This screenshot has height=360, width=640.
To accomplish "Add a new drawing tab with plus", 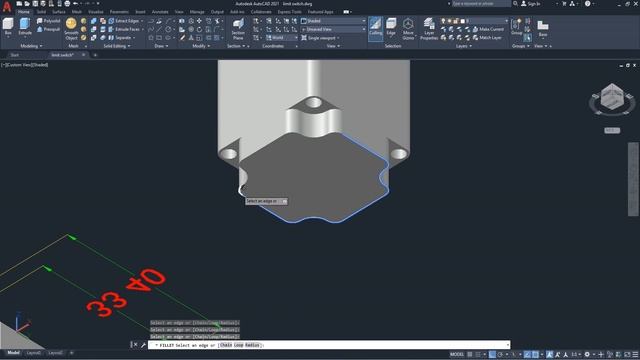I will point(95,55).
